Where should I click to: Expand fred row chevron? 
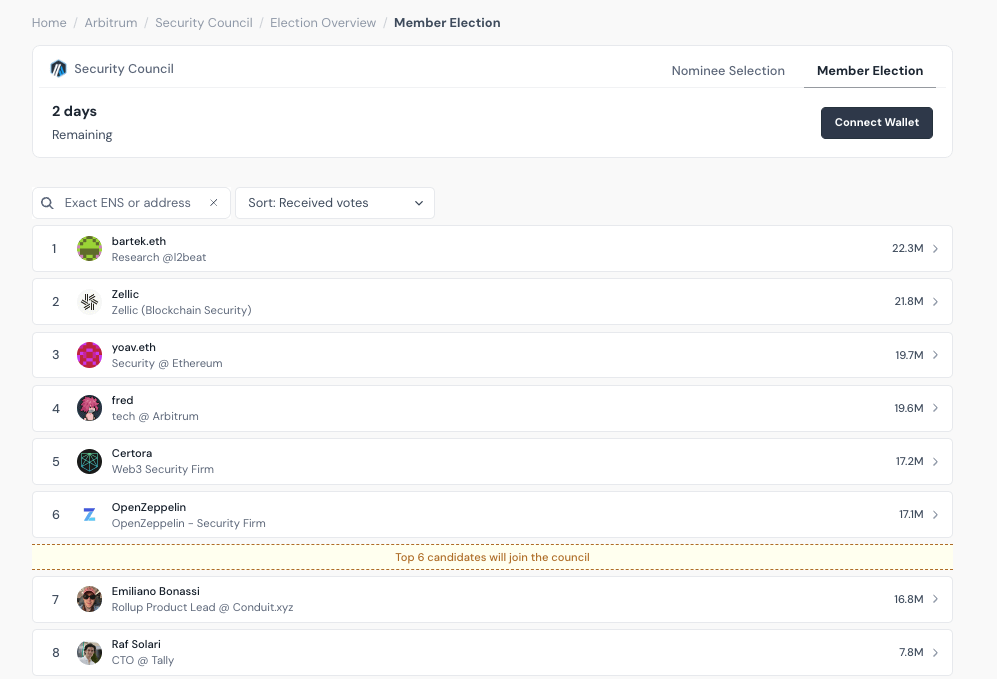(935, 408)
